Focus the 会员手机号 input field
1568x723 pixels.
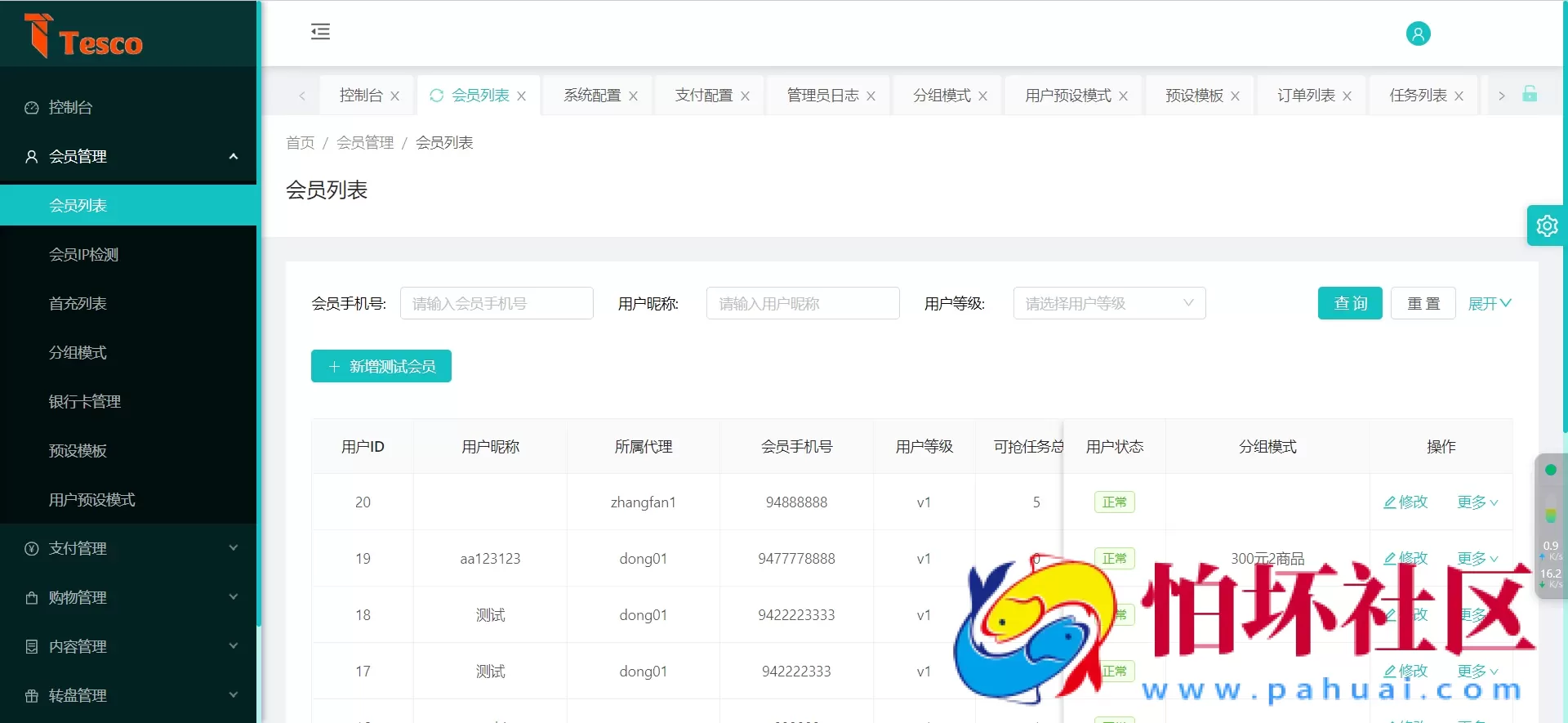click(497, 303)
